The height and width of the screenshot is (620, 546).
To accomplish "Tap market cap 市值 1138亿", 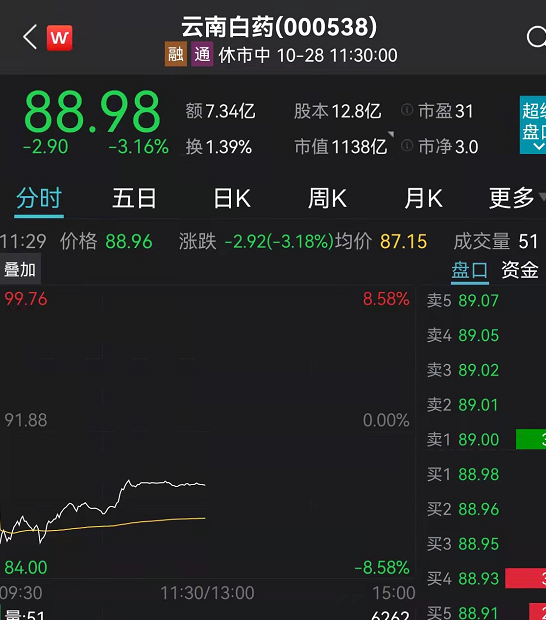I will click(x=340, y=147).
